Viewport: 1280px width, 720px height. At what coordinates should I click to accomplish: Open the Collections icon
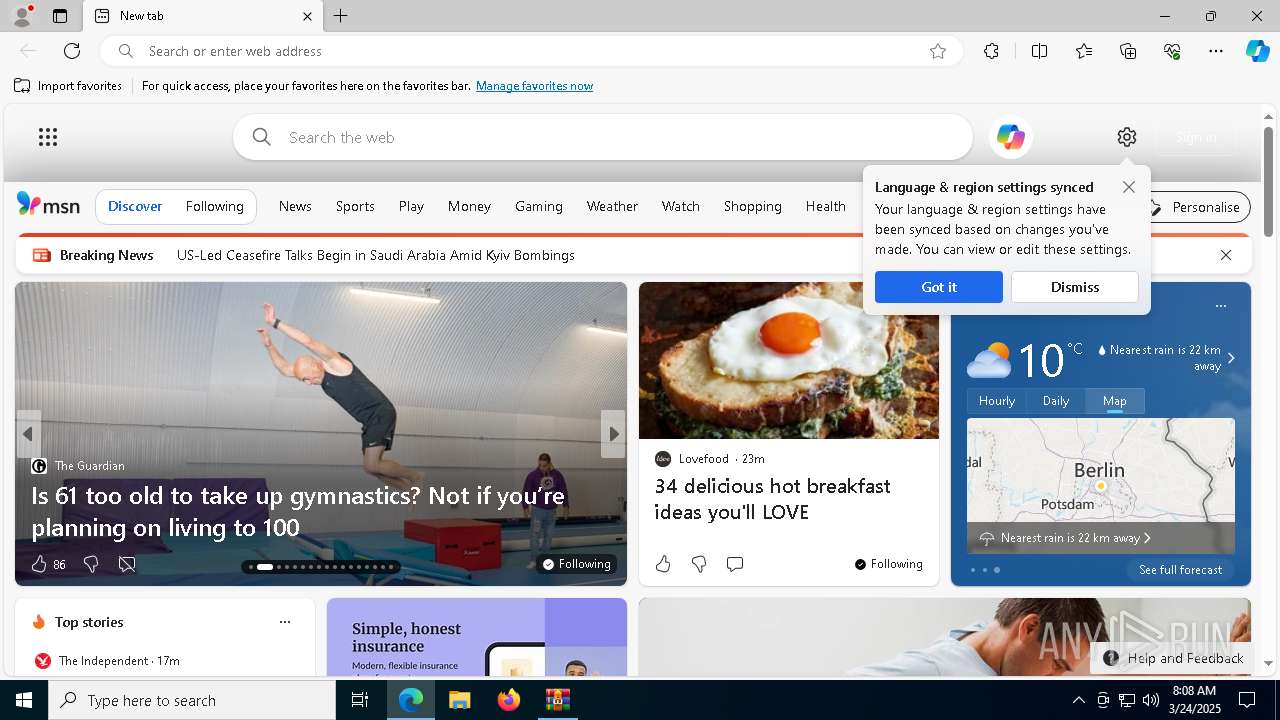1128,51
